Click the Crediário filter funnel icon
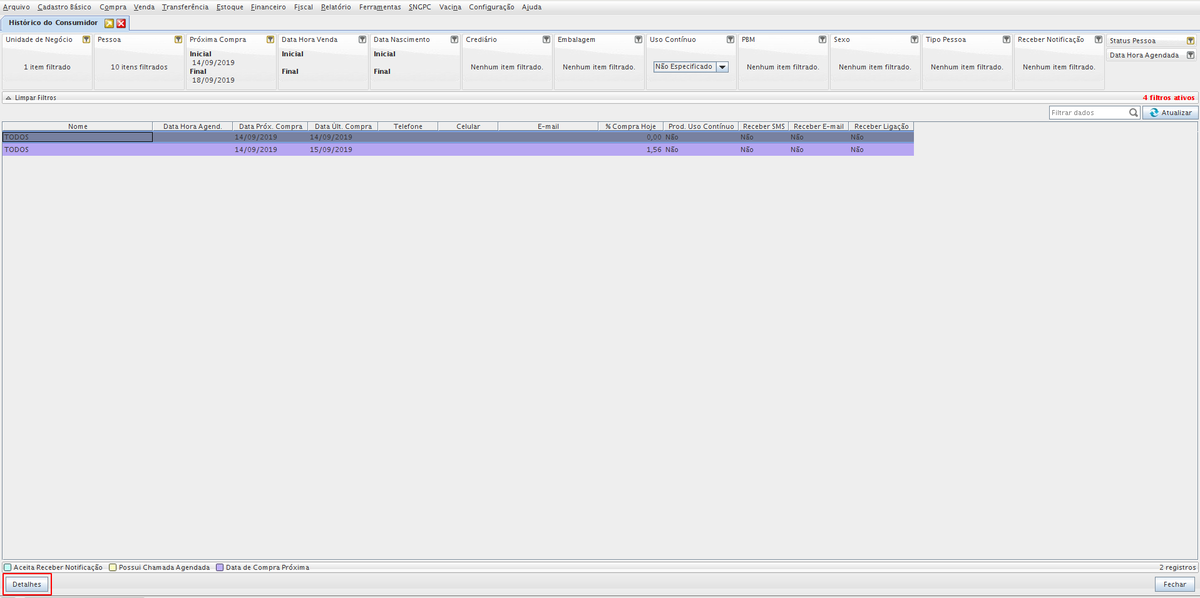Viewport: 1200px width, 598px height. click(546, 40)
